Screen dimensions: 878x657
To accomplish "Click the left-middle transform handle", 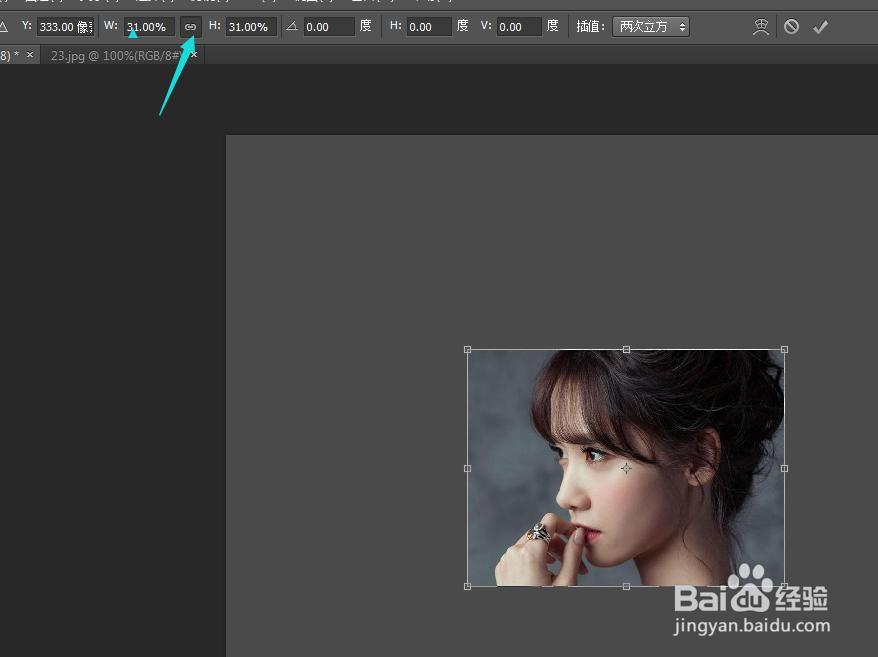I will point(468,468).
